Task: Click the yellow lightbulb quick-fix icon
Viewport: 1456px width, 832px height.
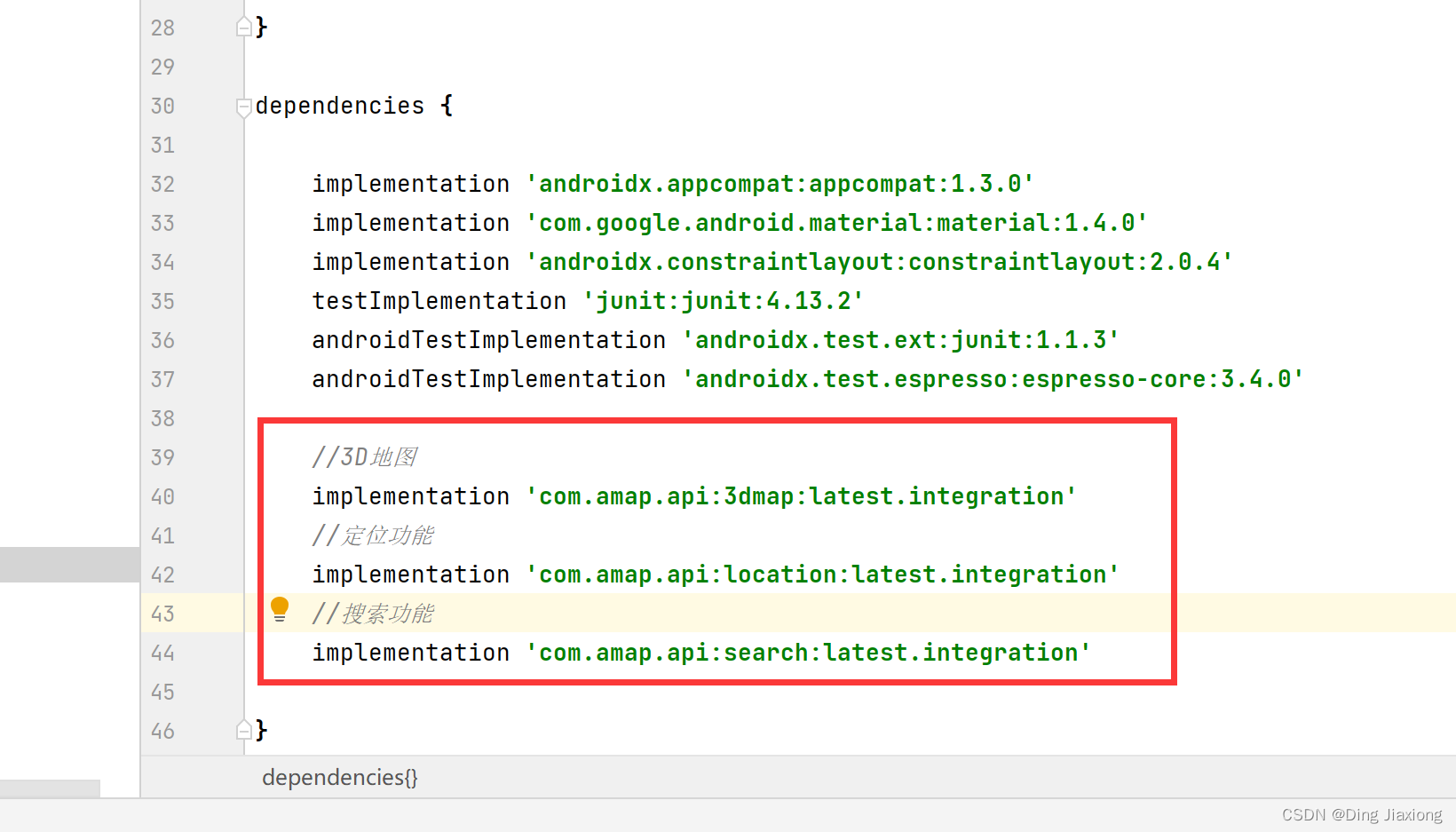Action: point(280,609)
